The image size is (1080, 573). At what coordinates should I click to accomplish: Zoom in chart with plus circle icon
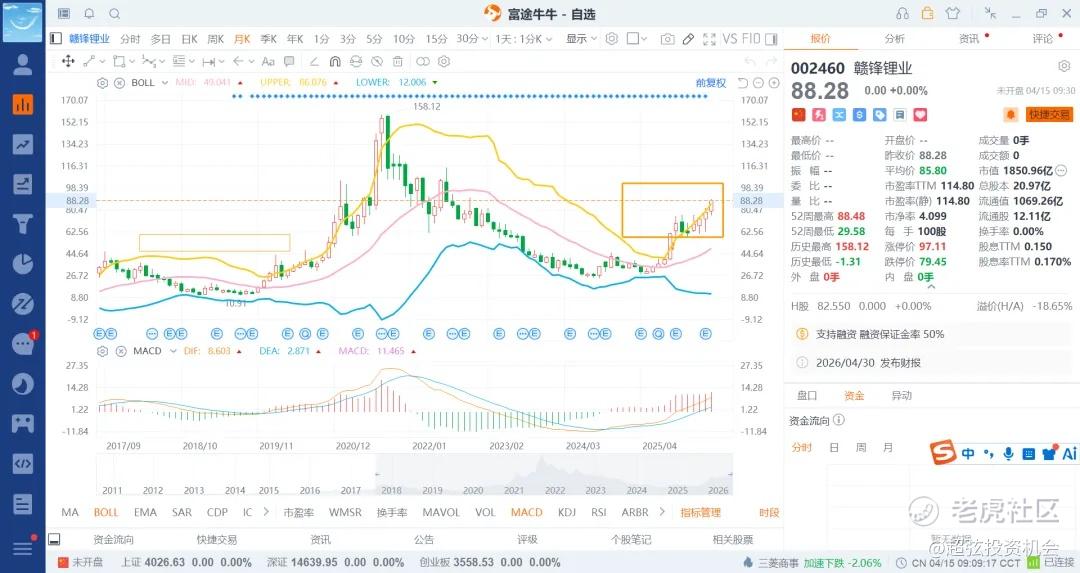click(774, 83)
